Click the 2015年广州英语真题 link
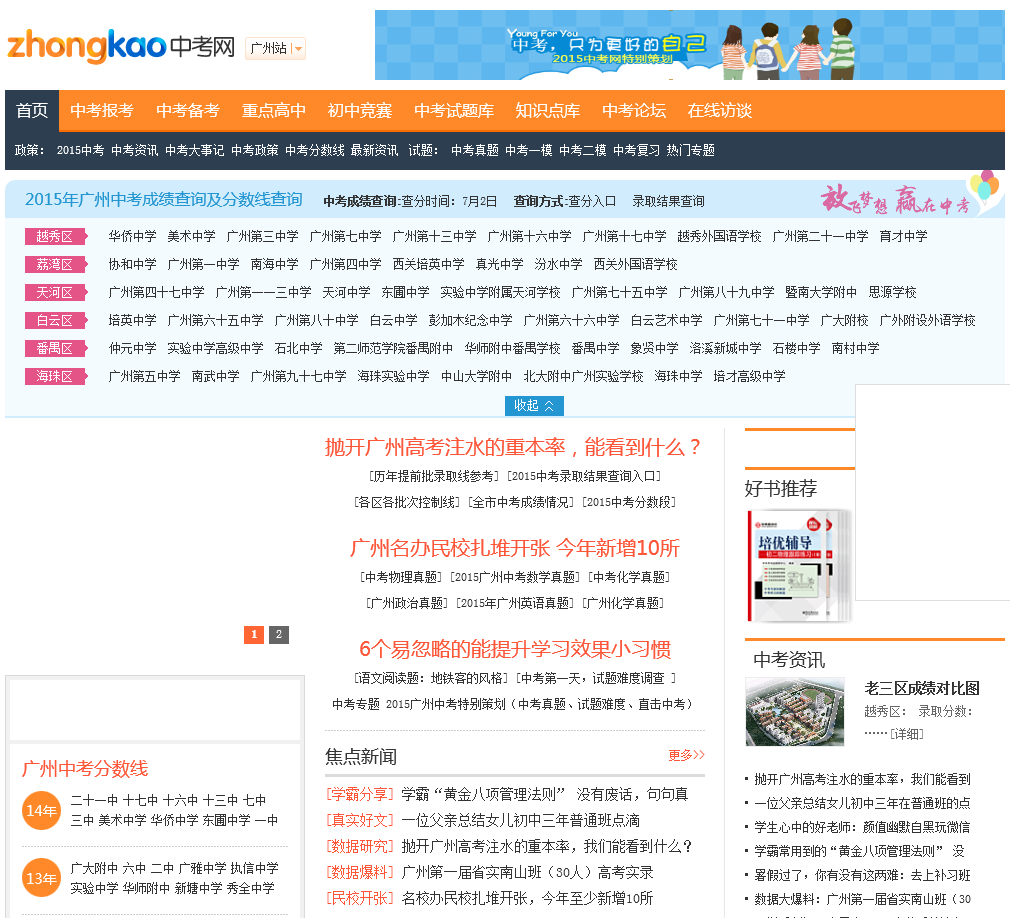 coord(515,603)
